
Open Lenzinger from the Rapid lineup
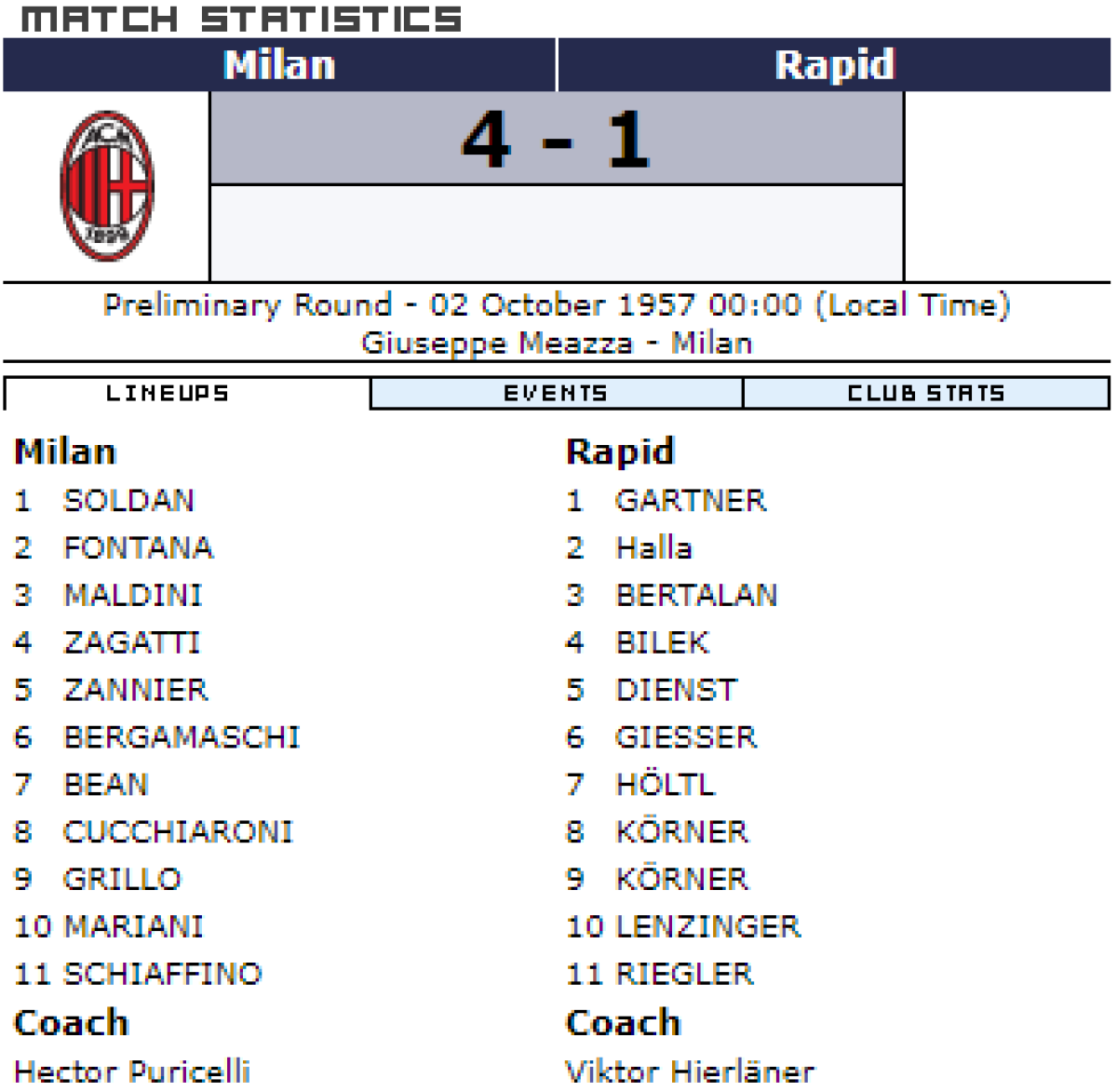pos(707,926)
